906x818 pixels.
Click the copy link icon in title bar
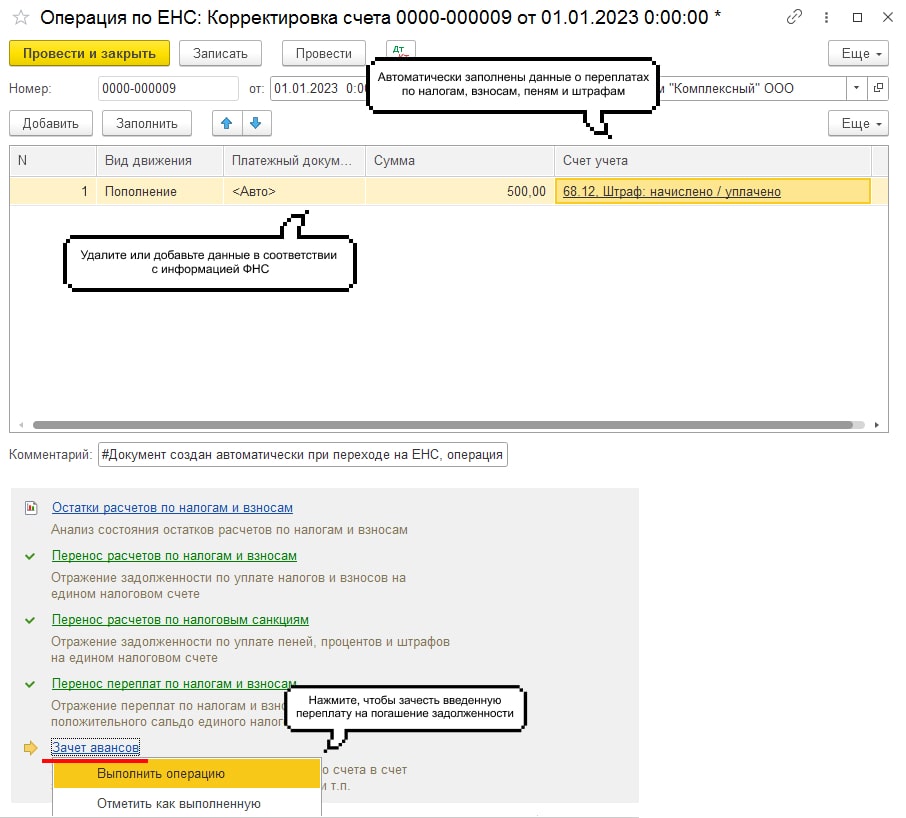click(x=795, y=17)
